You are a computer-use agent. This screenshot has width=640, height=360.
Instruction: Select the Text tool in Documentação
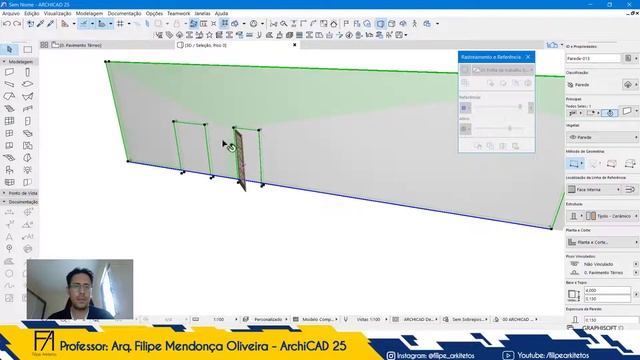(x=9, y=237)
